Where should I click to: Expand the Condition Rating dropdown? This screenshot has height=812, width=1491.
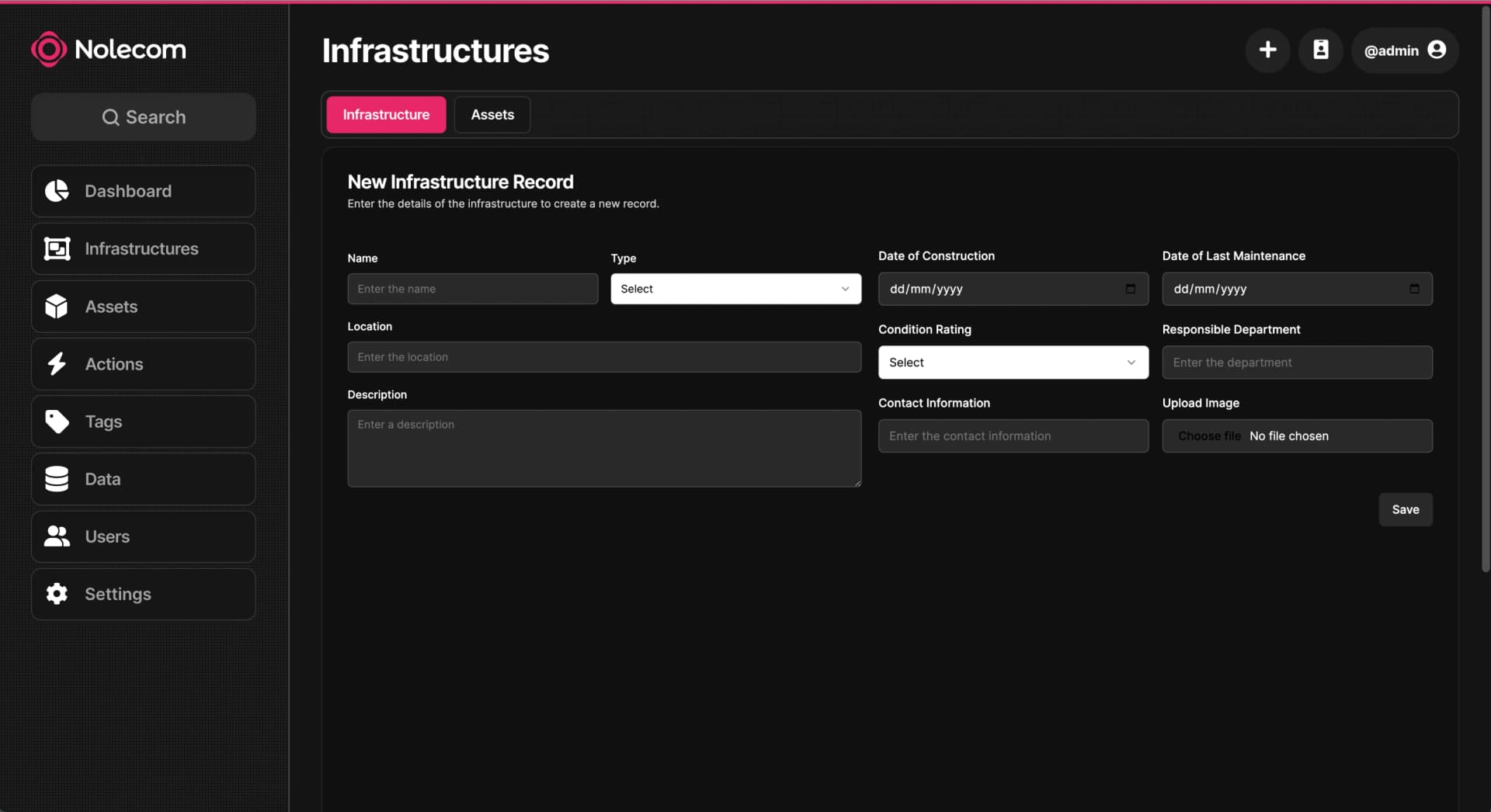tap(1013, 363)
